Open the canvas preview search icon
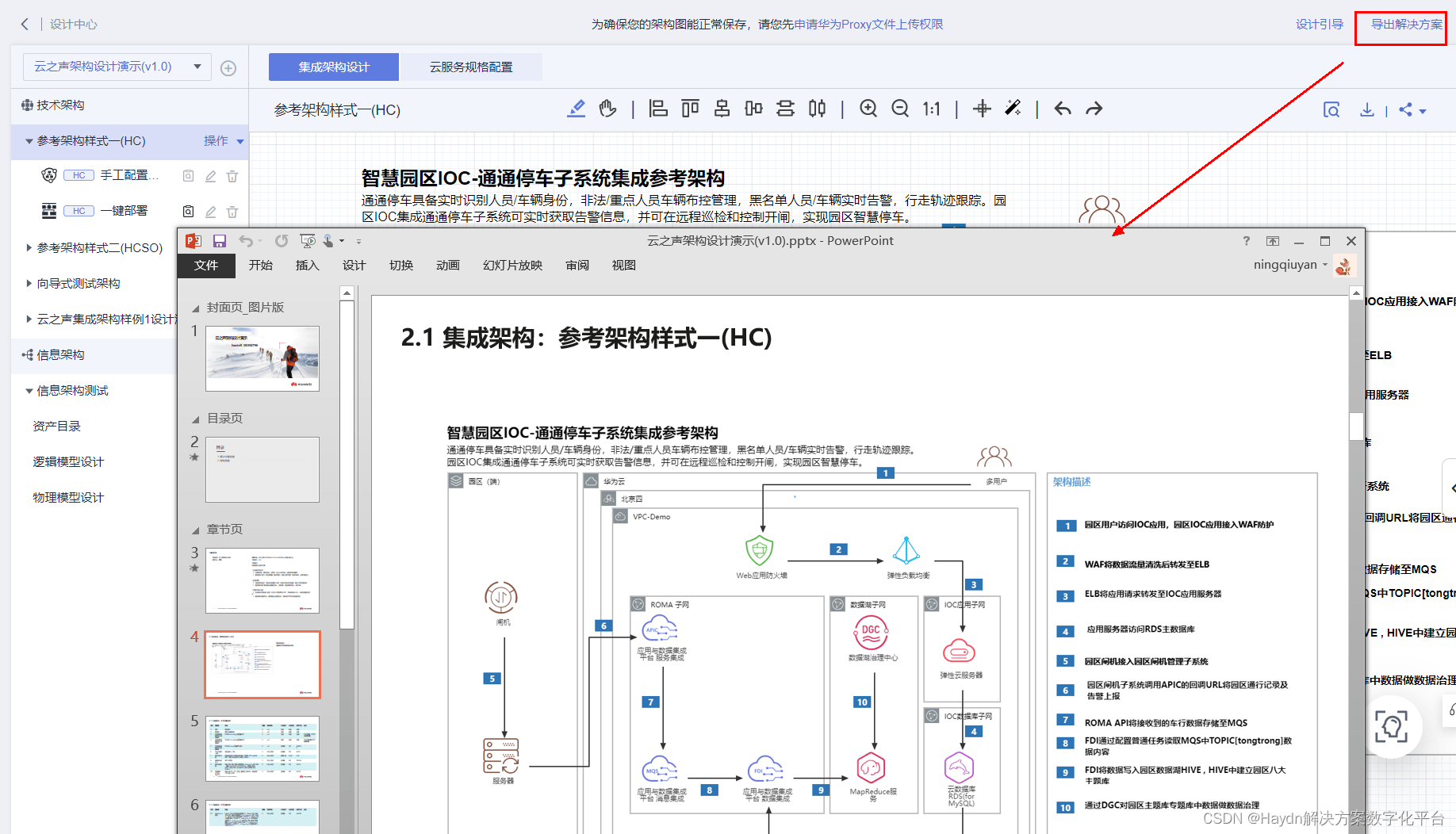 [x=1331, y=109]
